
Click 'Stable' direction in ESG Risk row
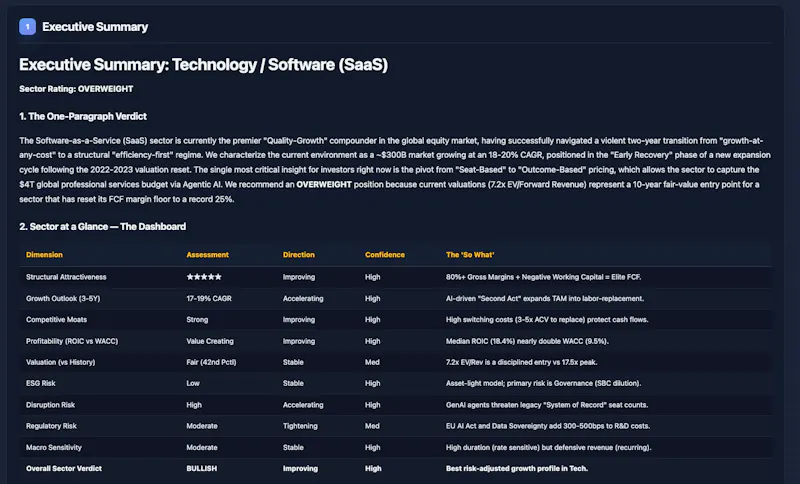click(293, 383)
